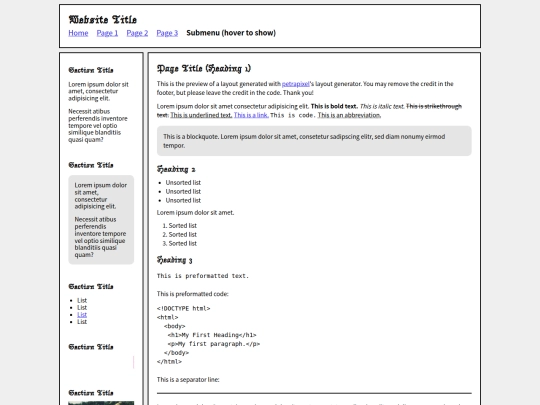Click the Heading 2 title
This screenshot has height=405, width=540.
(x=176, y=169)
